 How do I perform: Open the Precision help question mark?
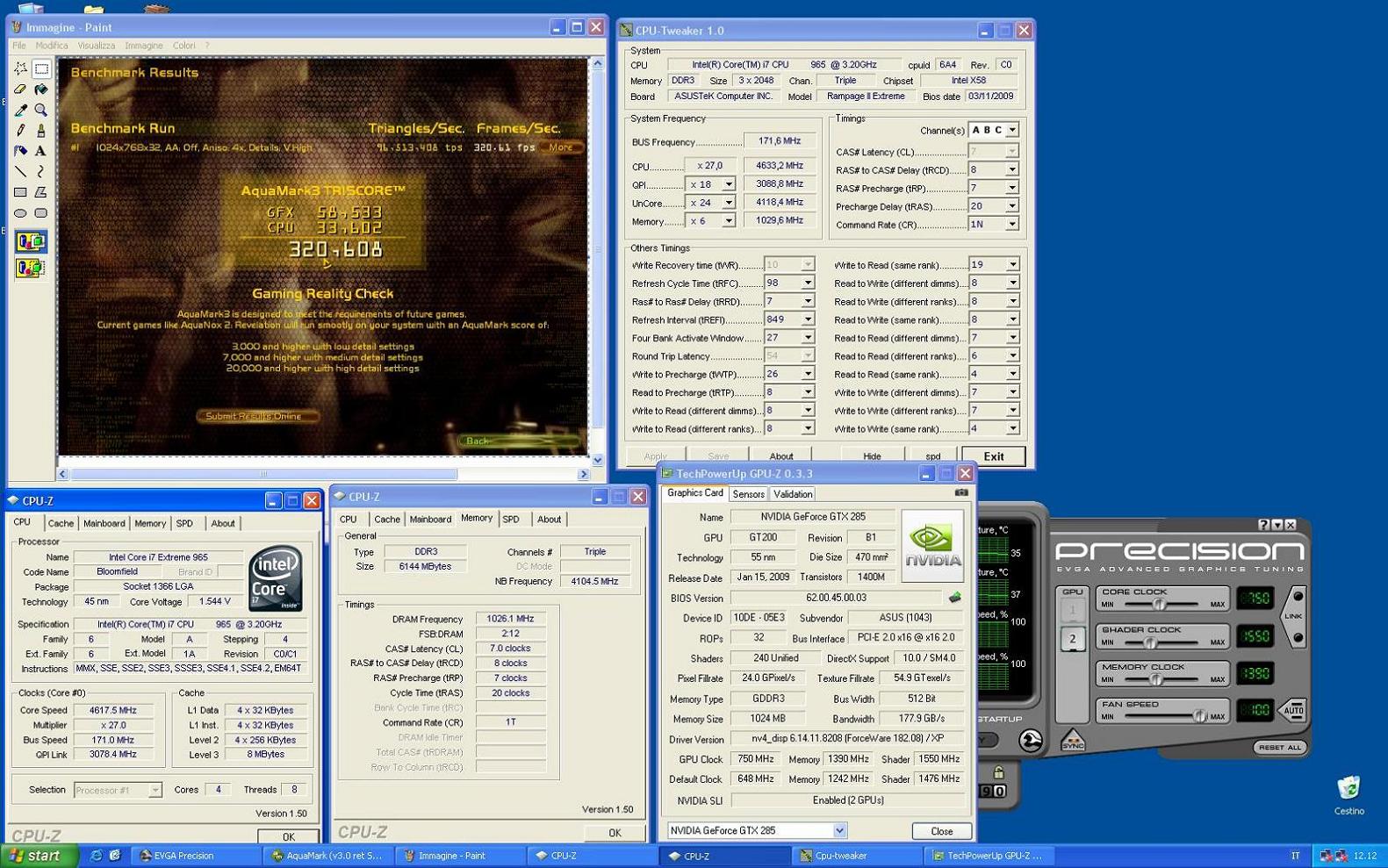point(1263,525)
